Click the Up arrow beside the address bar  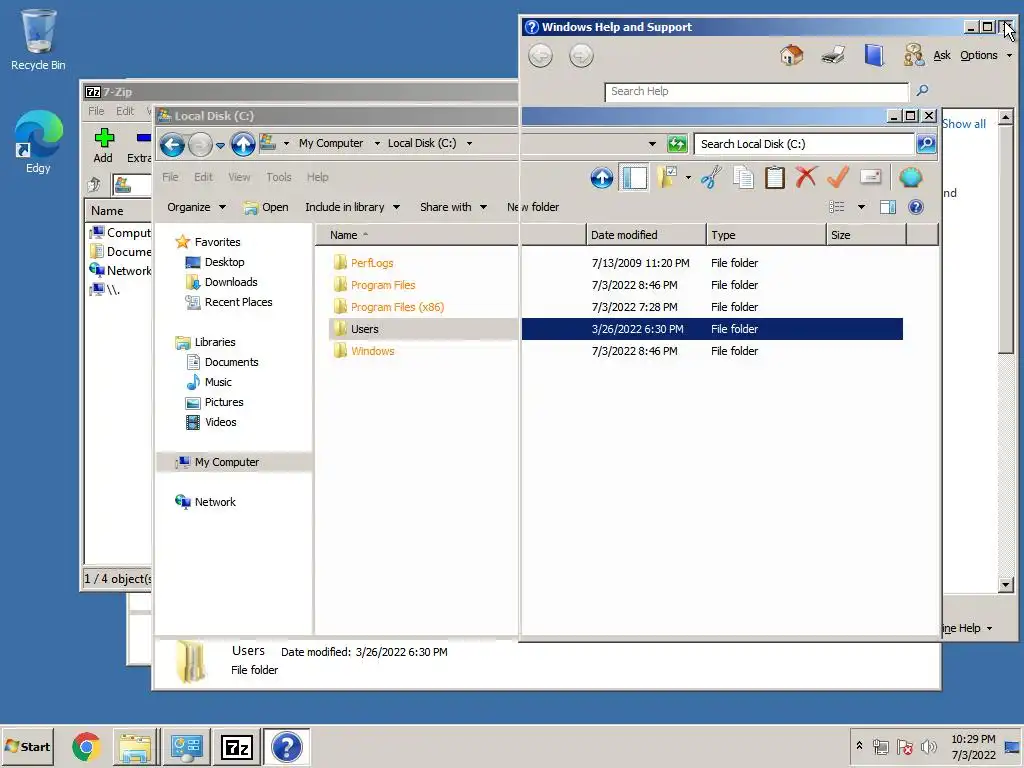(x=243, y=144)
